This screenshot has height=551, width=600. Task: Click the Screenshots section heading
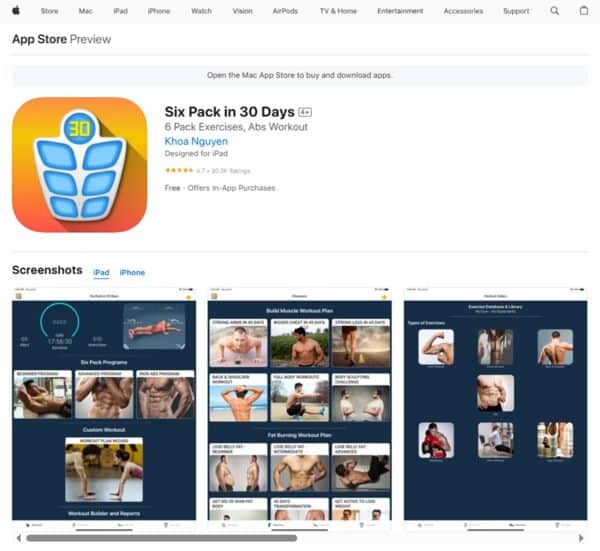pyautogui.click(x=47, y=270)
